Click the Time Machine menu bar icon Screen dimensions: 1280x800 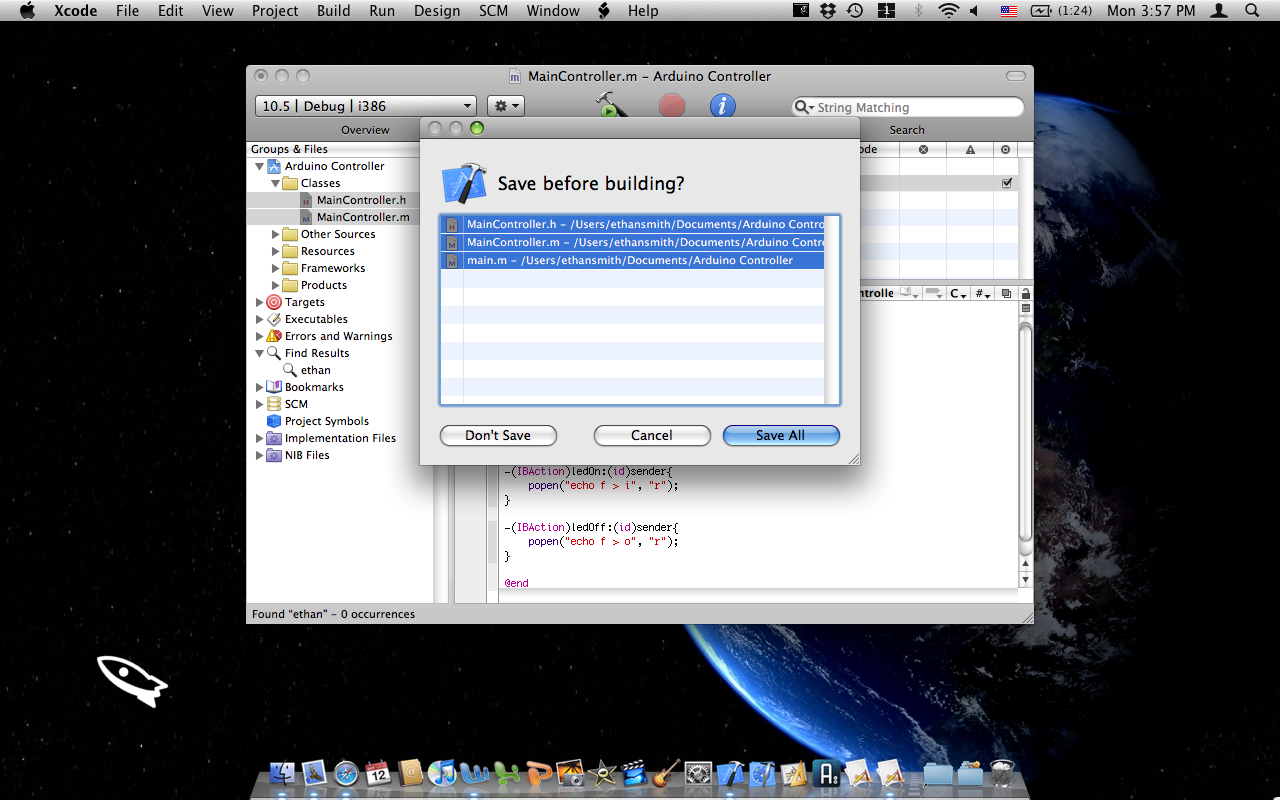coord(855,11)
